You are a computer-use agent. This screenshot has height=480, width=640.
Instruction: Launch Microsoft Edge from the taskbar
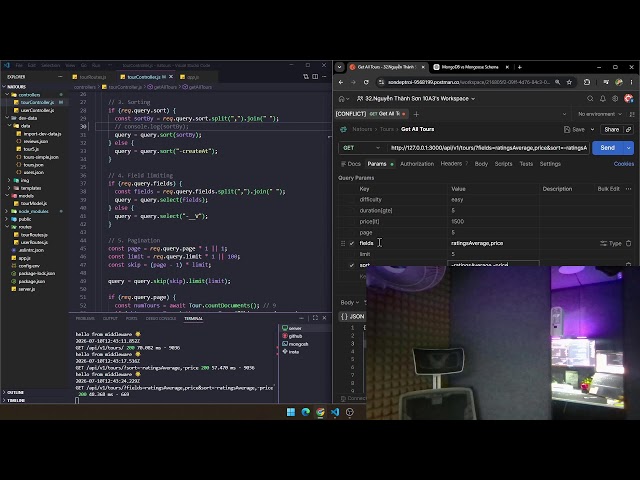click(305, 412)
